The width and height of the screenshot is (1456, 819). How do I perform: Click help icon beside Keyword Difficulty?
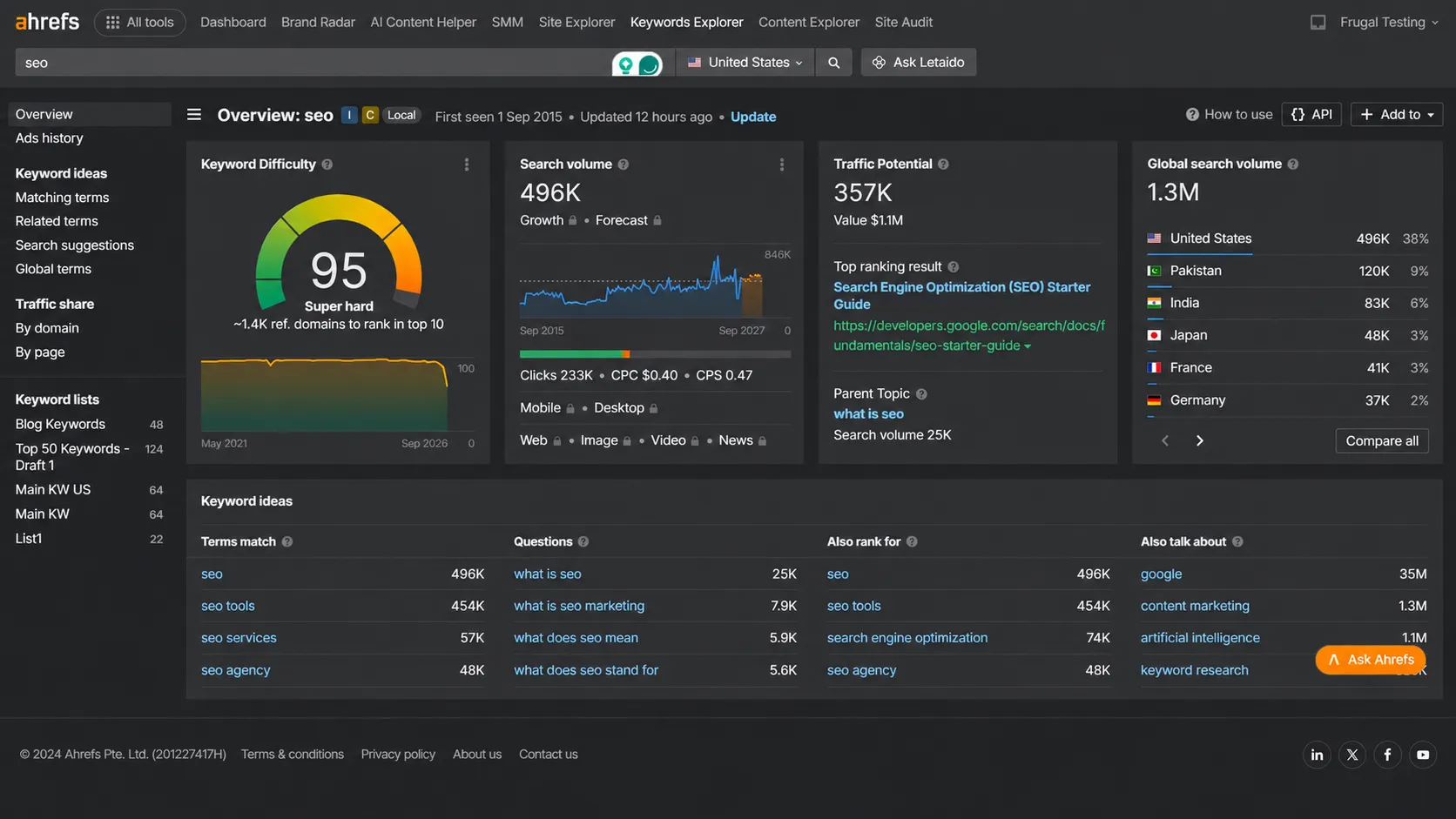(327, 164)
